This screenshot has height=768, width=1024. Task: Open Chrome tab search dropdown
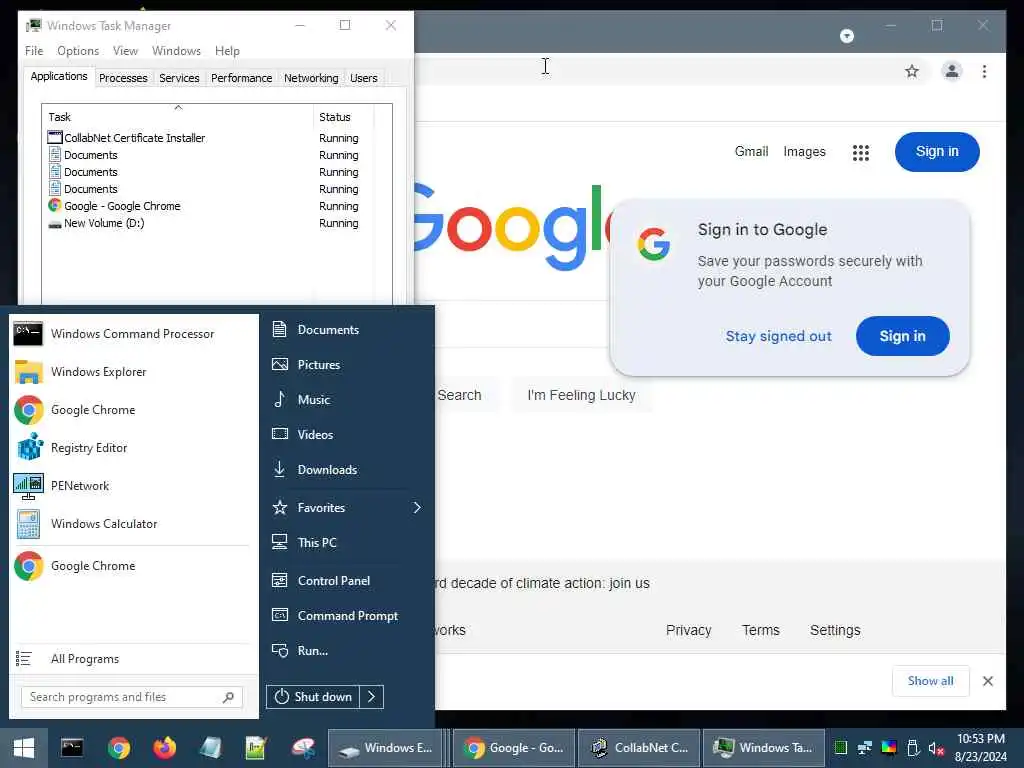pos(846,36)
